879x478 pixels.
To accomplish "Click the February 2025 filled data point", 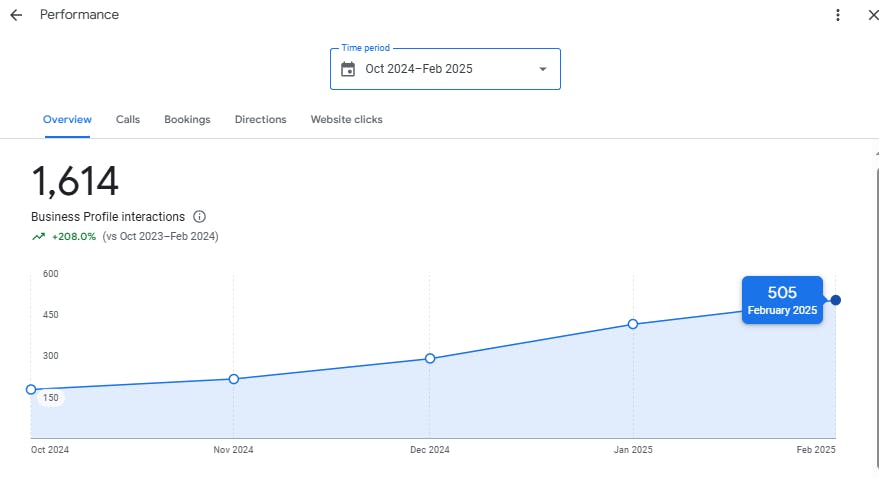I will pos(835,300).
